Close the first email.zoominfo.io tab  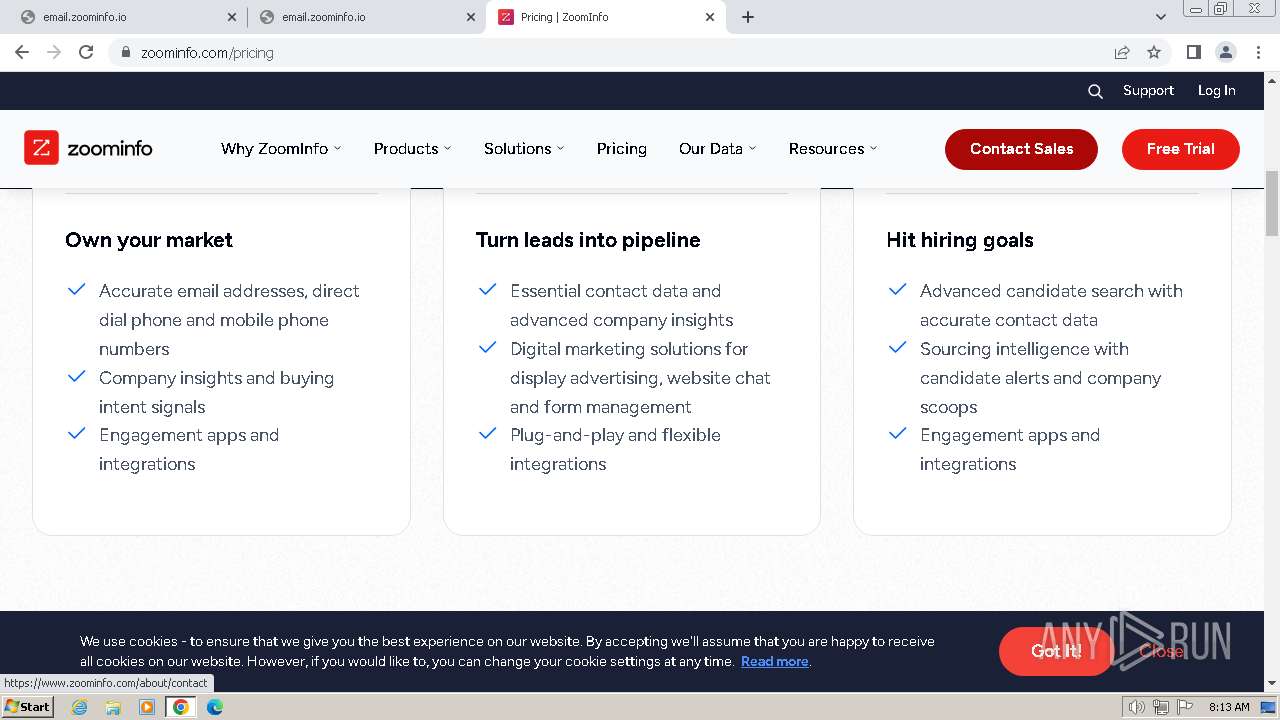tap(232, 17)
